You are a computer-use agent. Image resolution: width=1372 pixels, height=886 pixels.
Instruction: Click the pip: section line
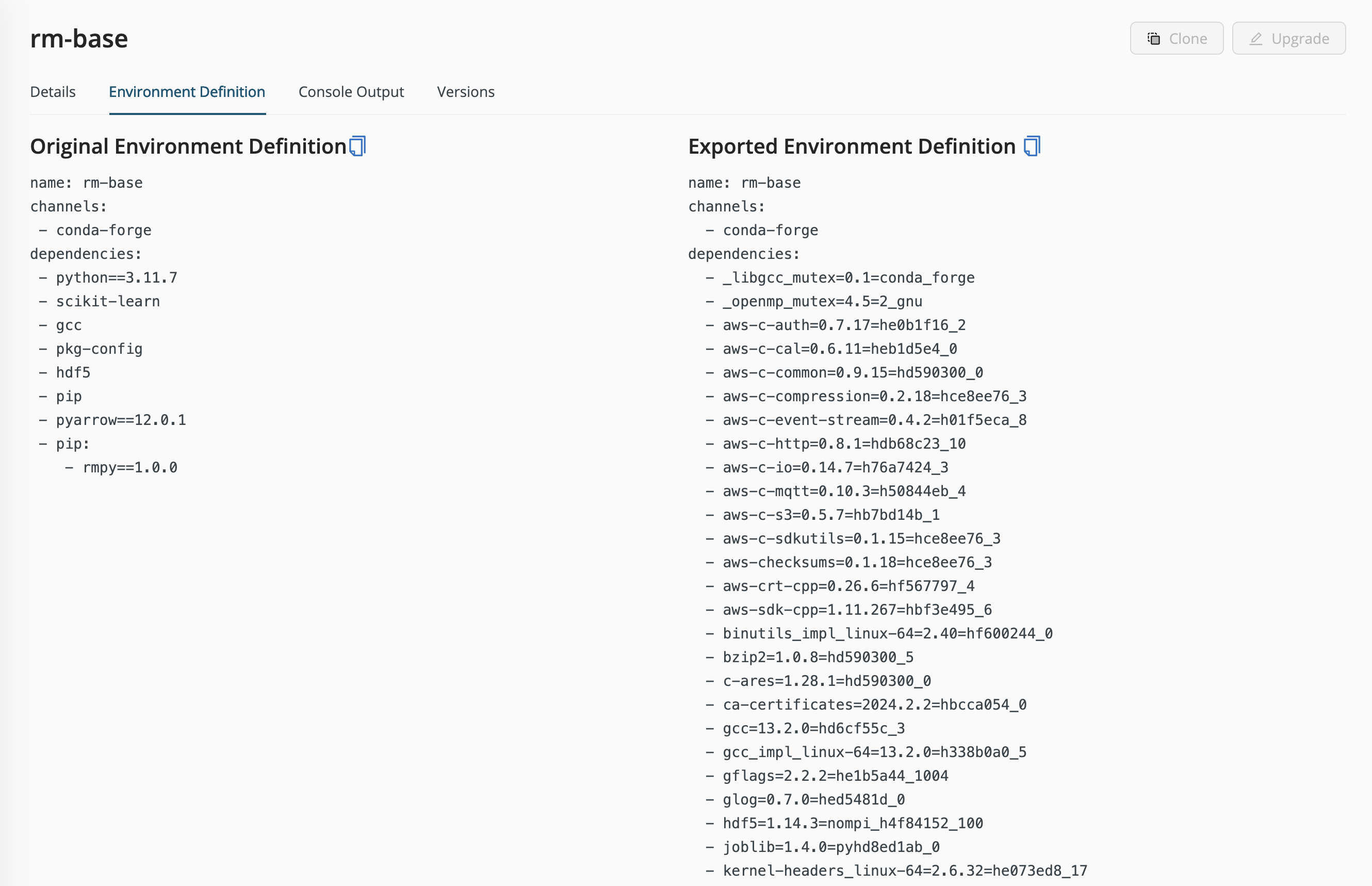(64, 444)
